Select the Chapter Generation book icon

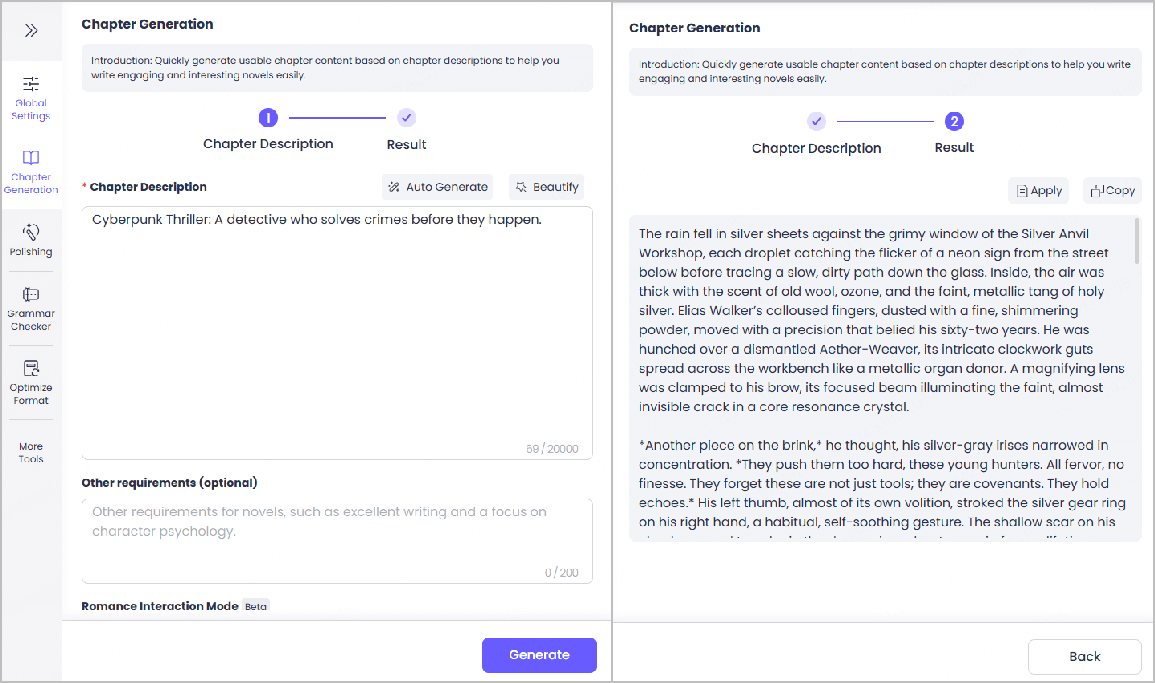31,158
